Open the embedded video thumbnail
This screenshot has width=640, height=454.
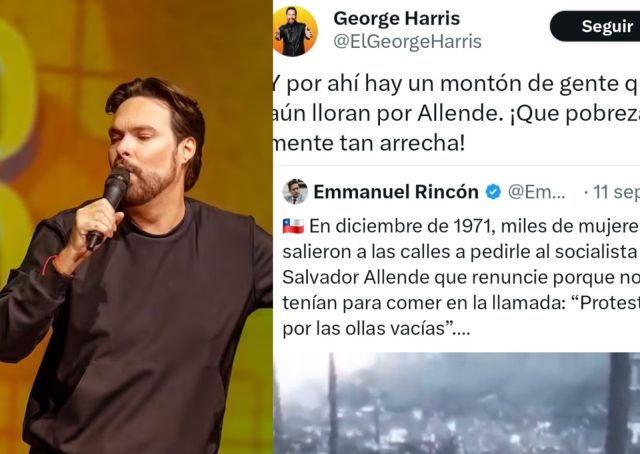(x=456, y=403)
